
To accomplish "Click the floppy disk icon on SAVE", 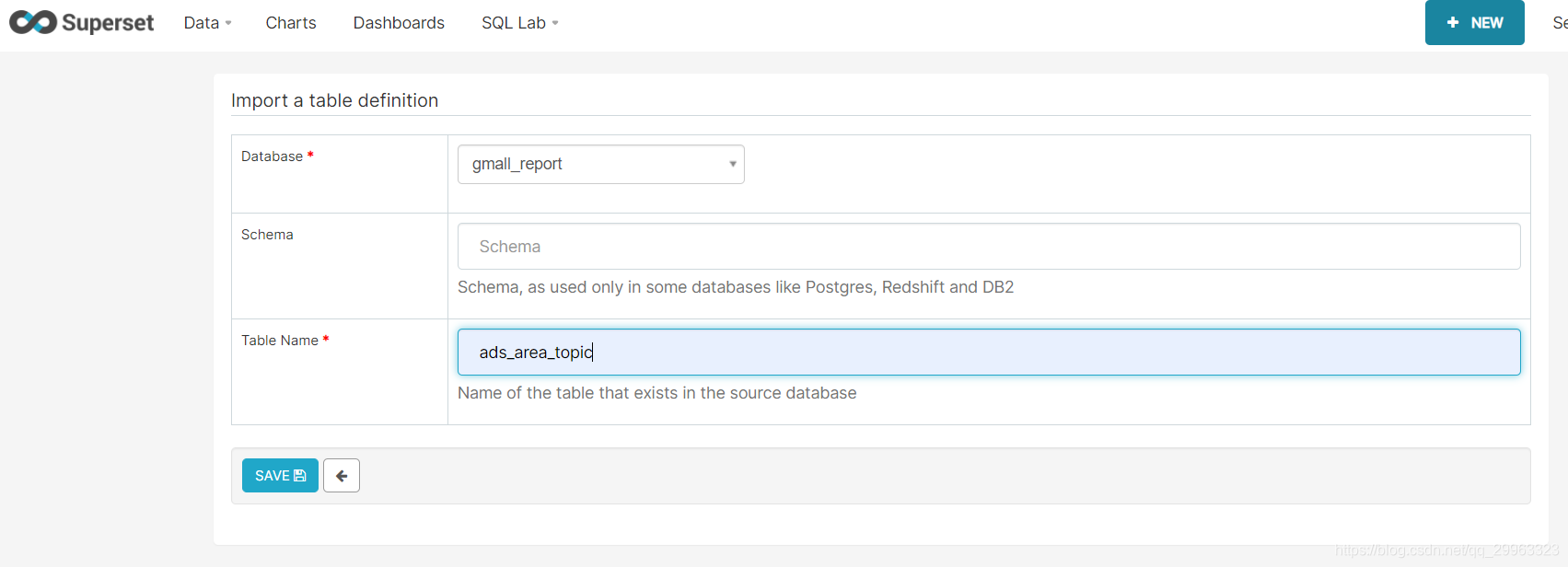I will pos(300,476).
